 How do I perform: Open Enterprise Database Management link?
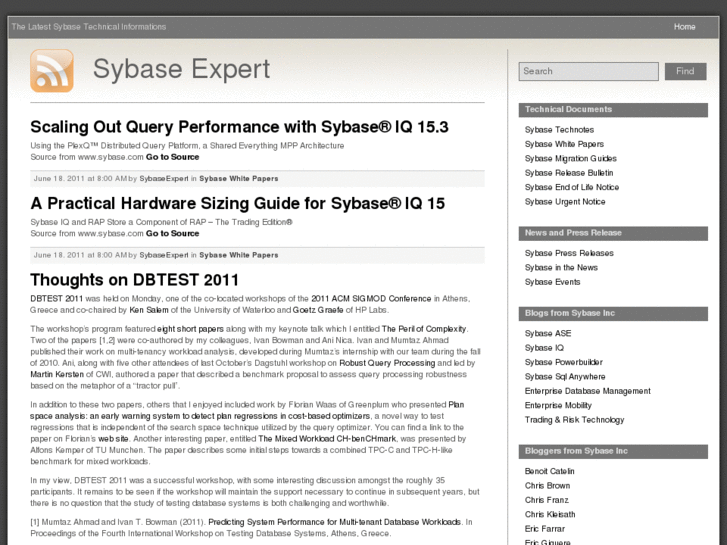click(x=587, y=391)
